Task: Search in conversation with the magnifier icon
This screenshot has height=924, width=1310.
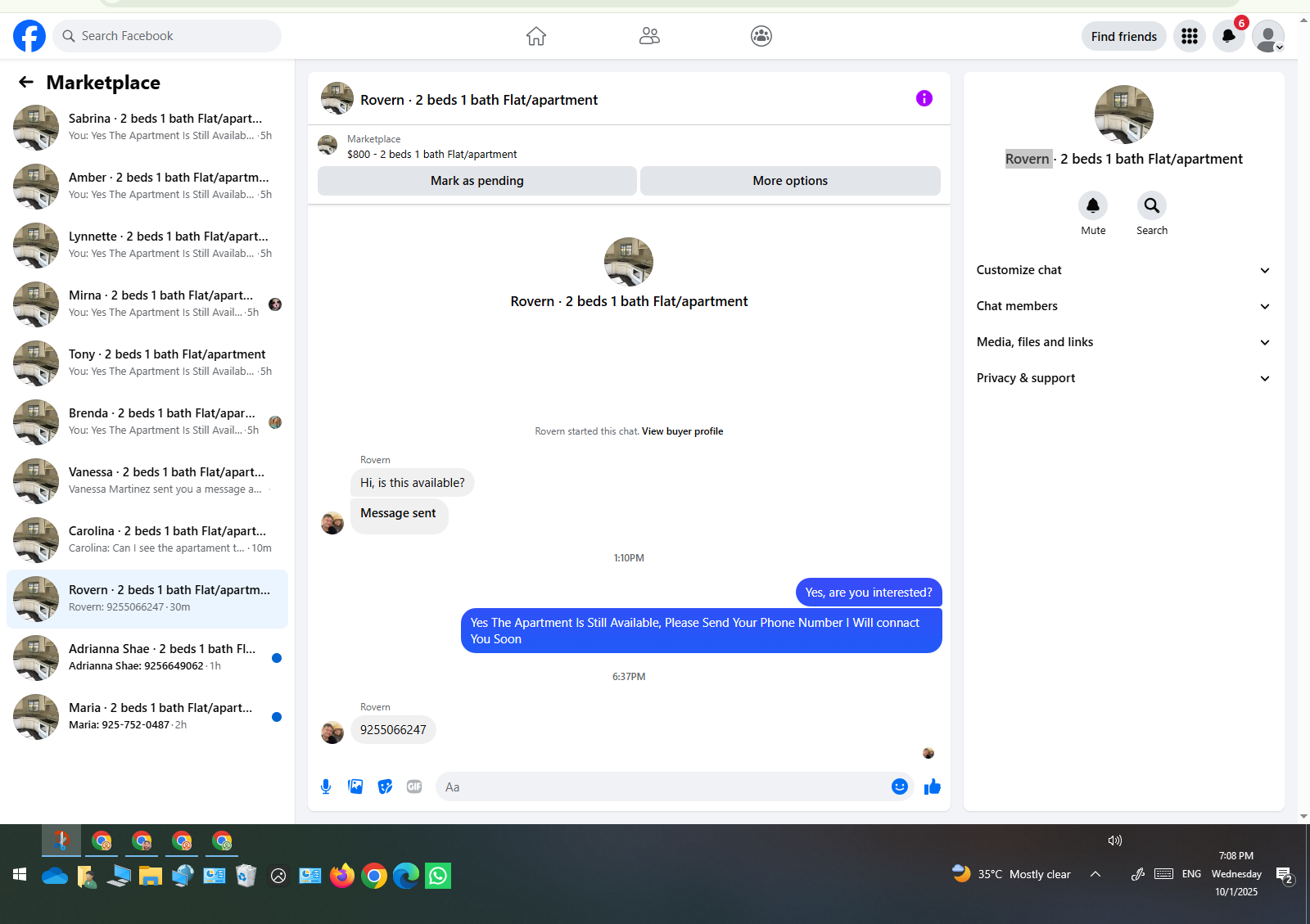Action: (1152, 205)
